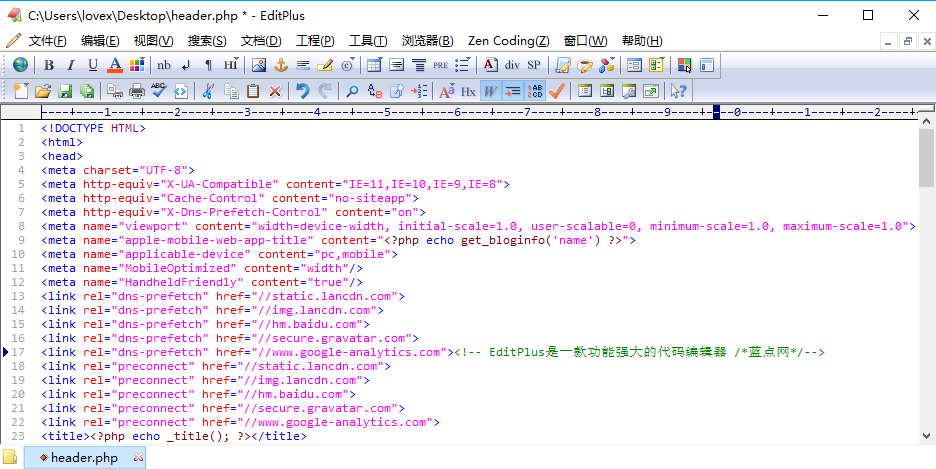936x469 pixels.
Task: Insert paragraph pilcrow tag
Action: click(208, 64)
